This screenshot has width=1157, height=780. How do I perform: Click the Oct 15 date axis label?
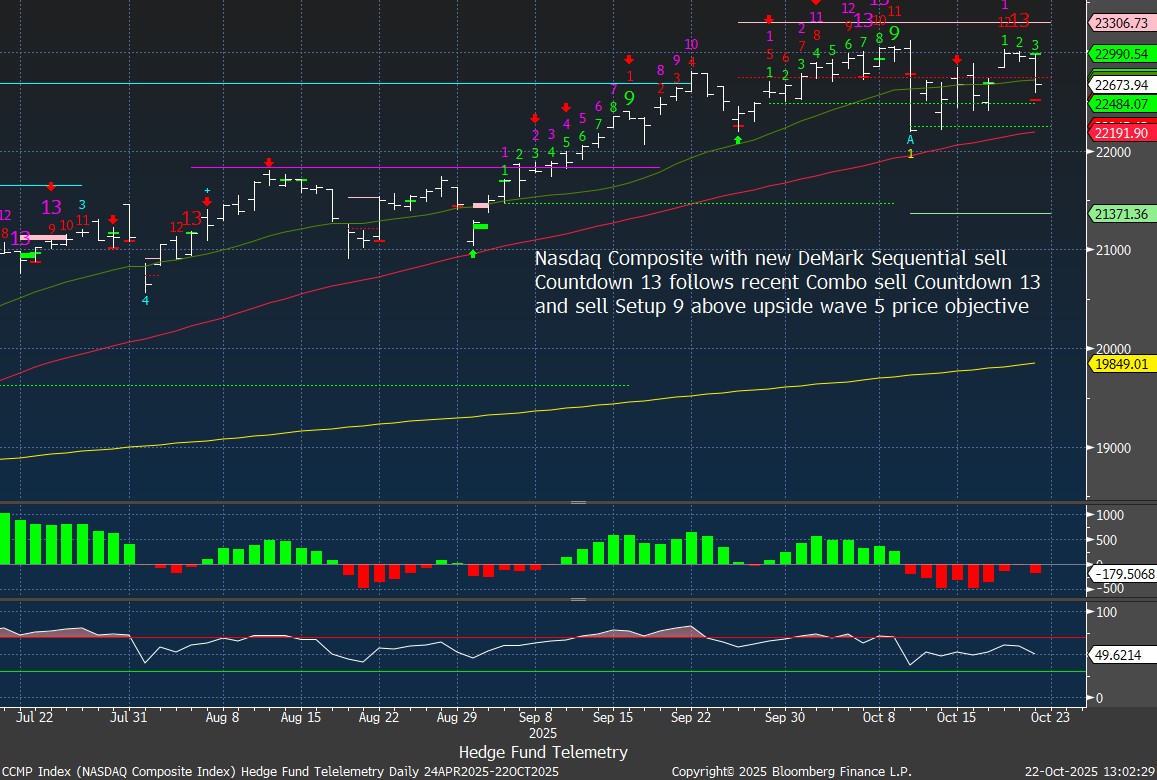pyautogui.click(x=957, y=717)
